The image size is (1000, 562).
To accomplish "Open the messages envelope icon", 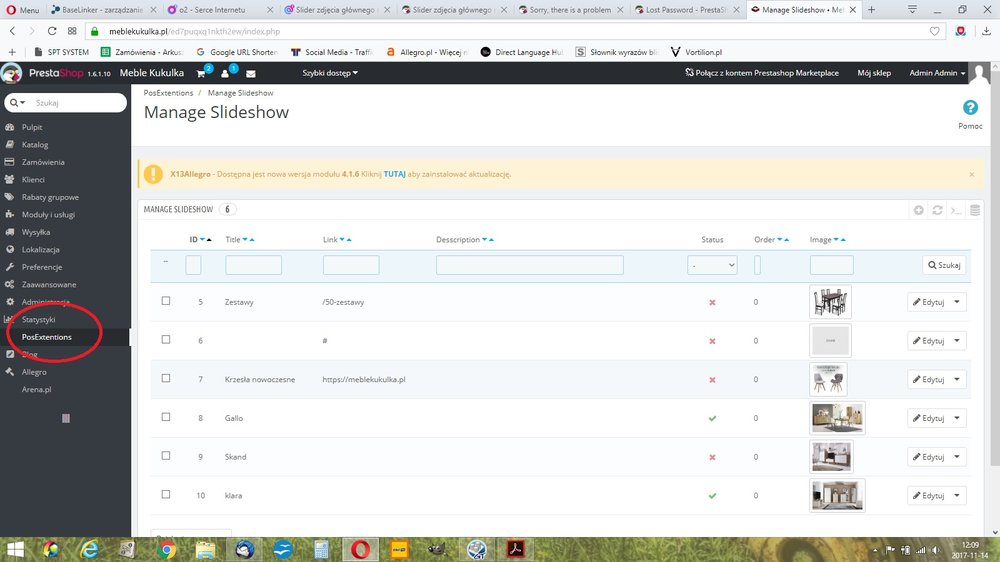I will click(251, 74).
